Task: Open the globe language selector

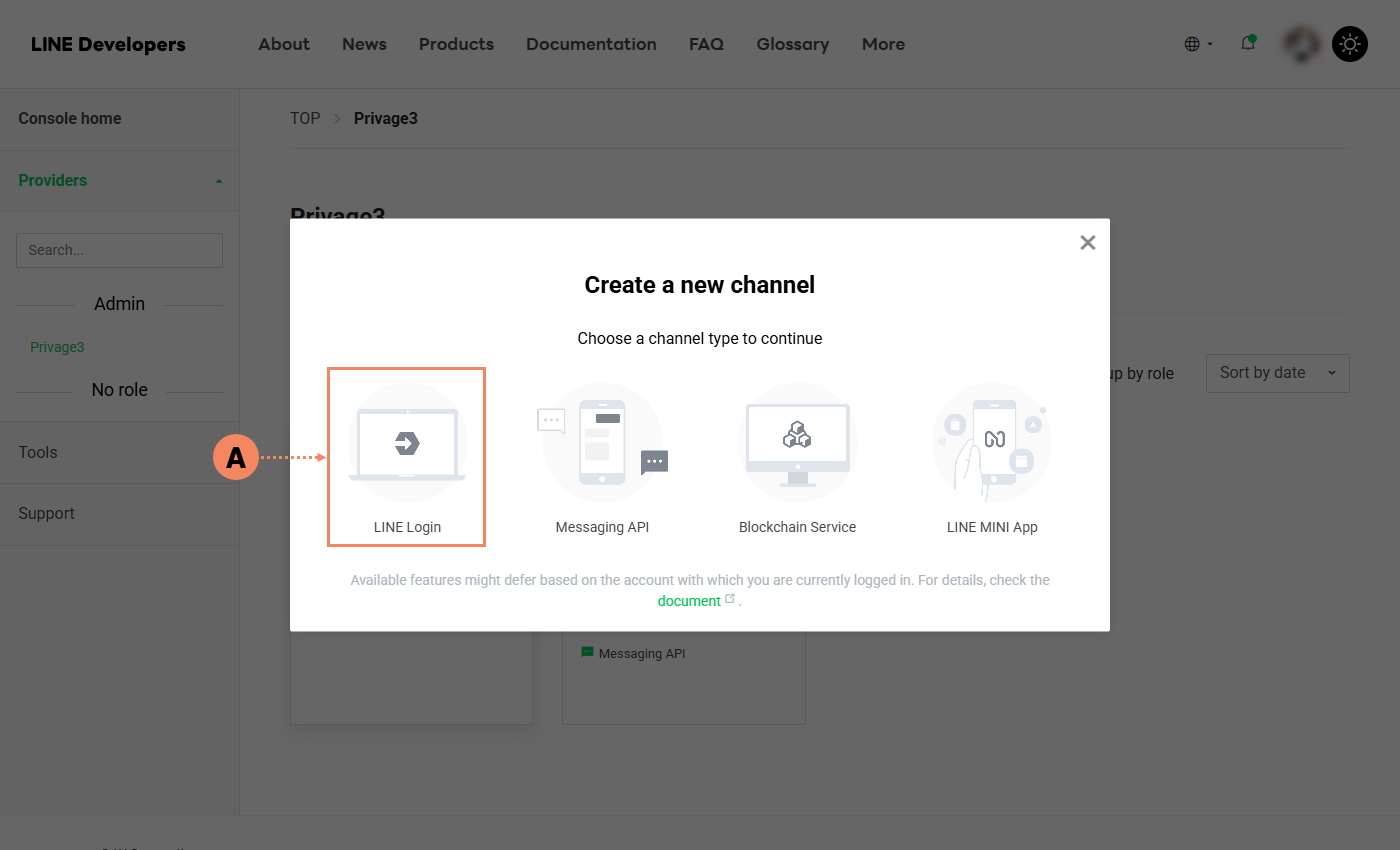Action: [1198, 44]
